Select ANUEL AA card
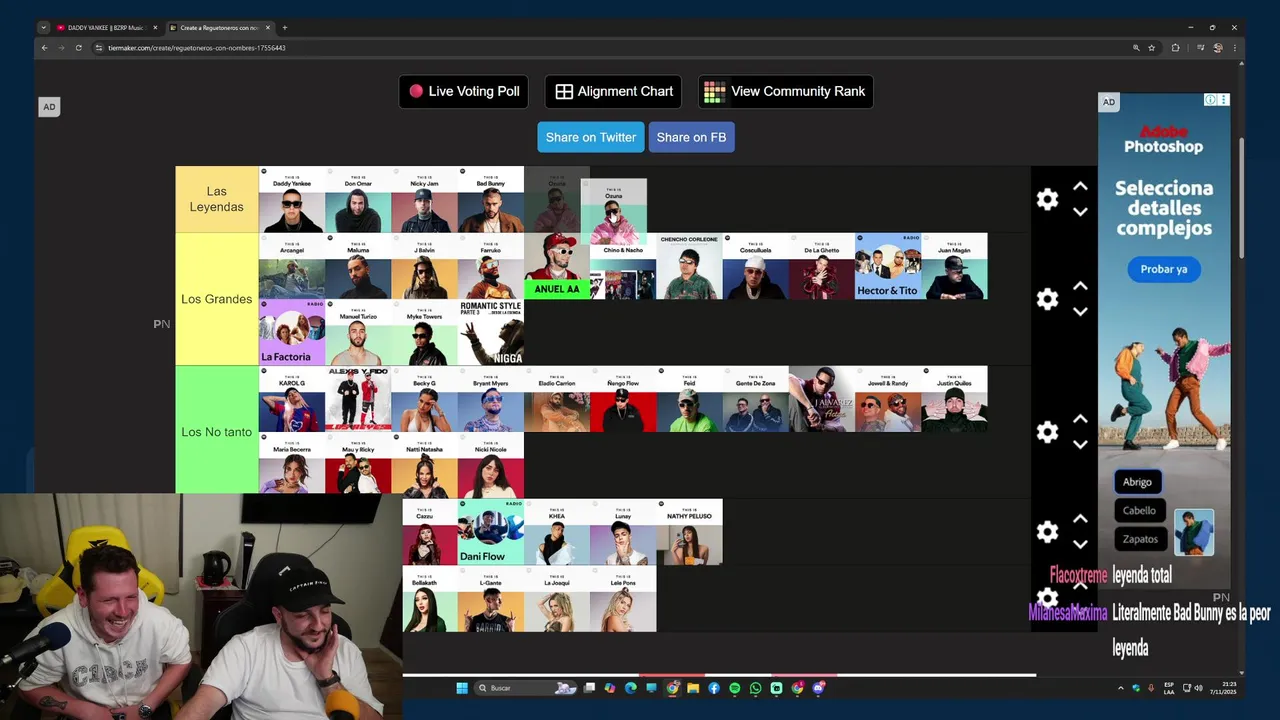Image resolution: width=1280 pixels, height=720 pixels. tap(557, 266)
